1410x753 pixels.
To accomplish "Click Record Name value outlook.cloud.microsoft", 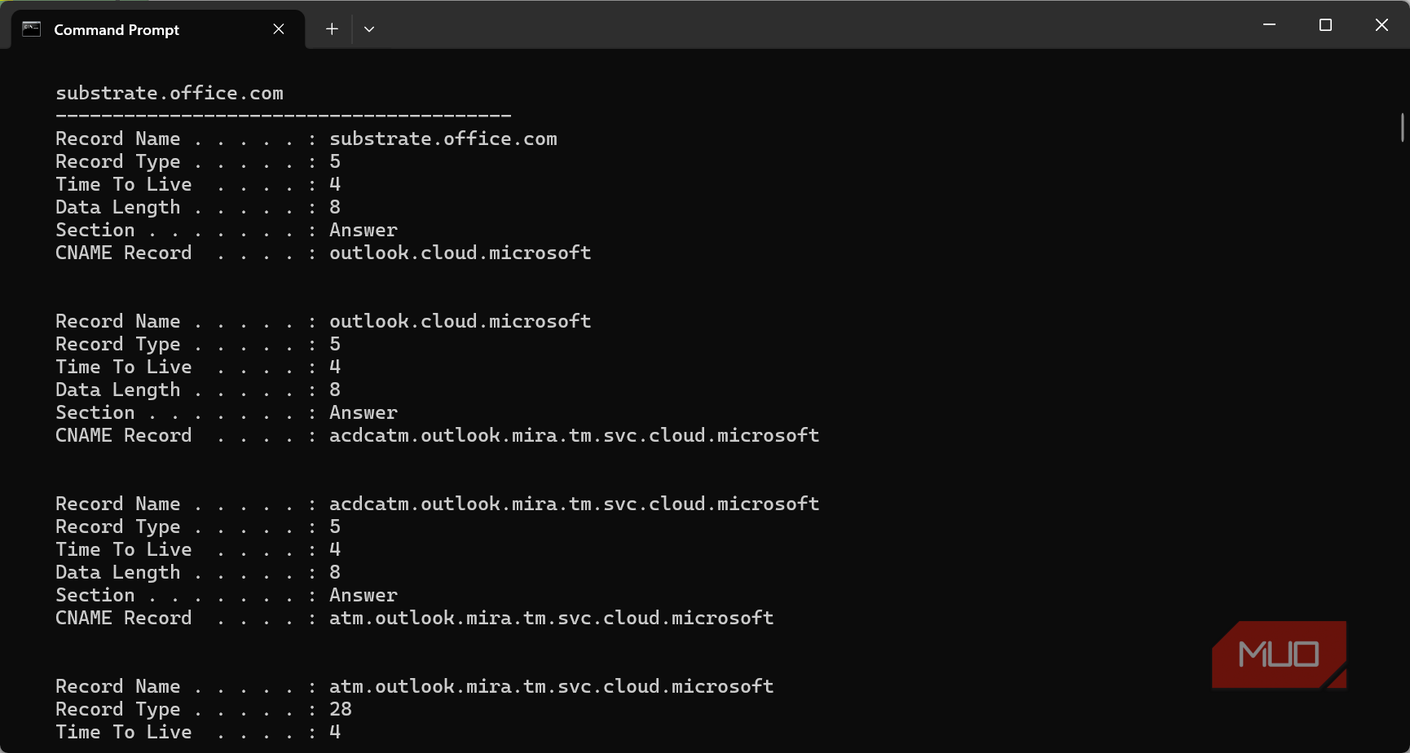I will (x=460, y=321).
